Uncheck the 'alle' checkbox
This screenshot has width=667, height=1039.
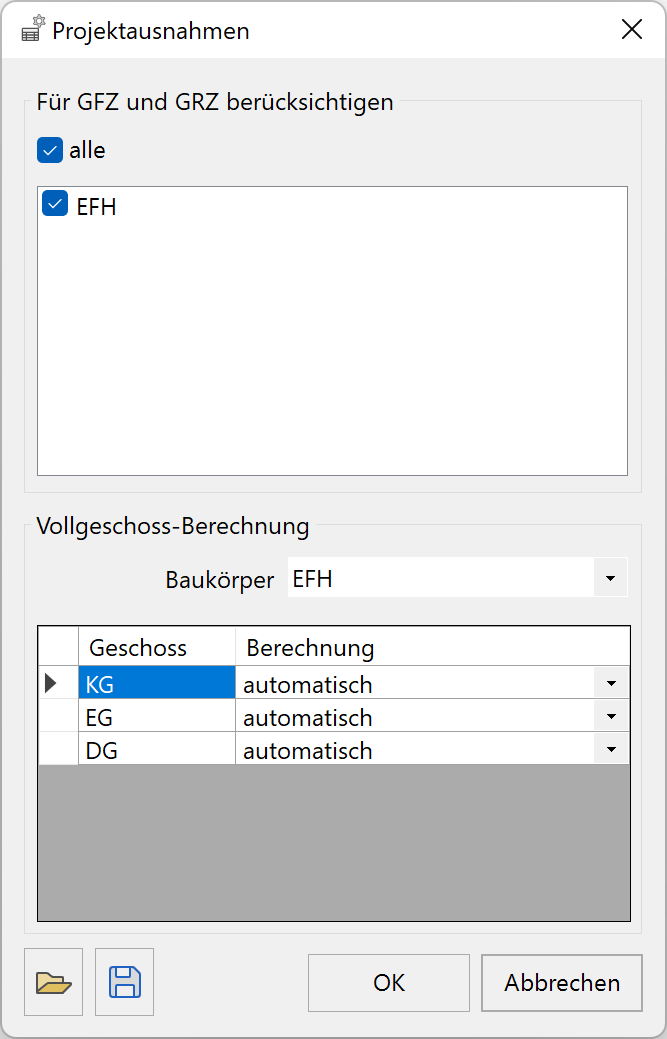50,150
